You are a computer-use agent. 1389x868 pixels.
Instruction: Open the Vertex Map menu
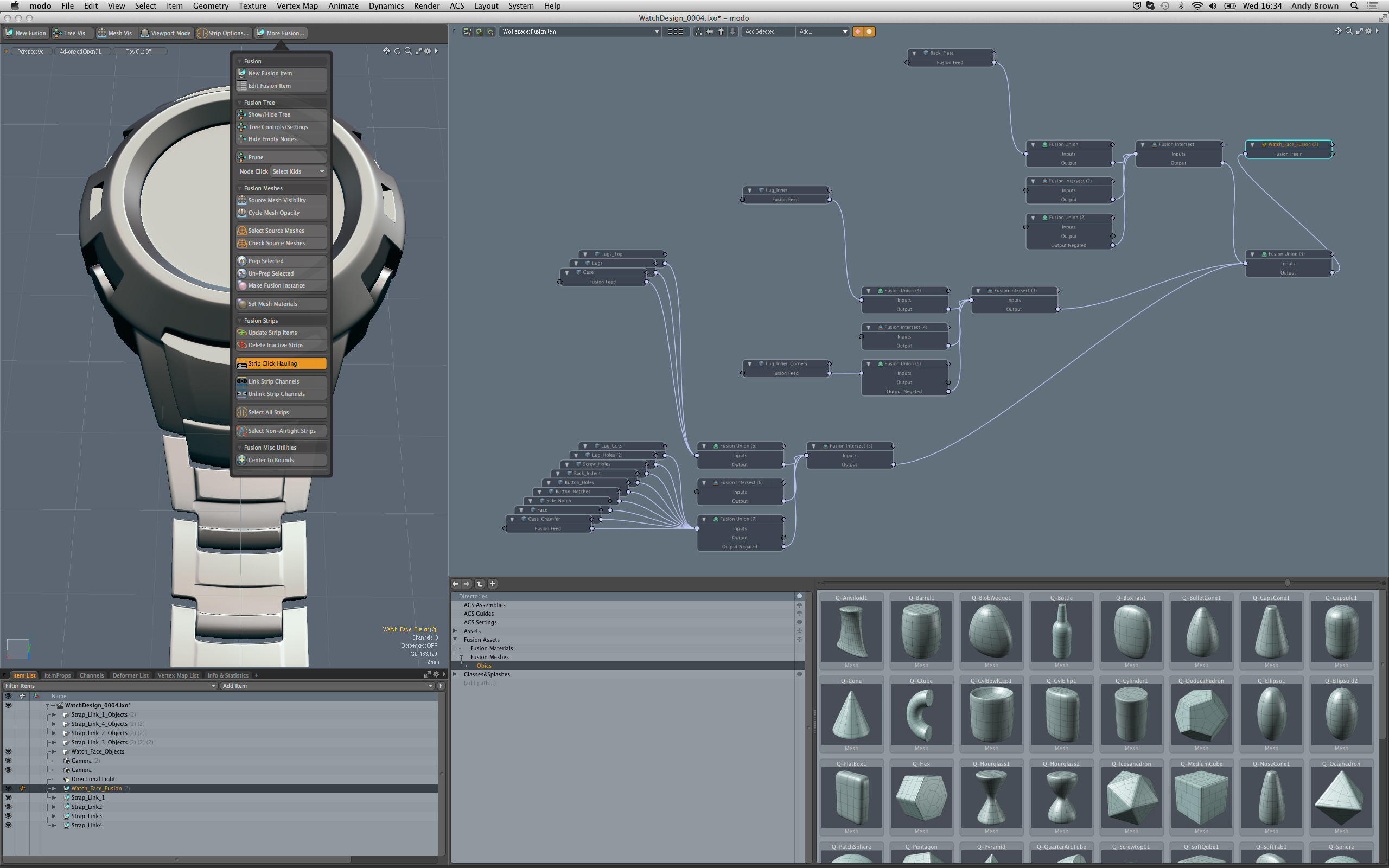(x=297, y=6)
